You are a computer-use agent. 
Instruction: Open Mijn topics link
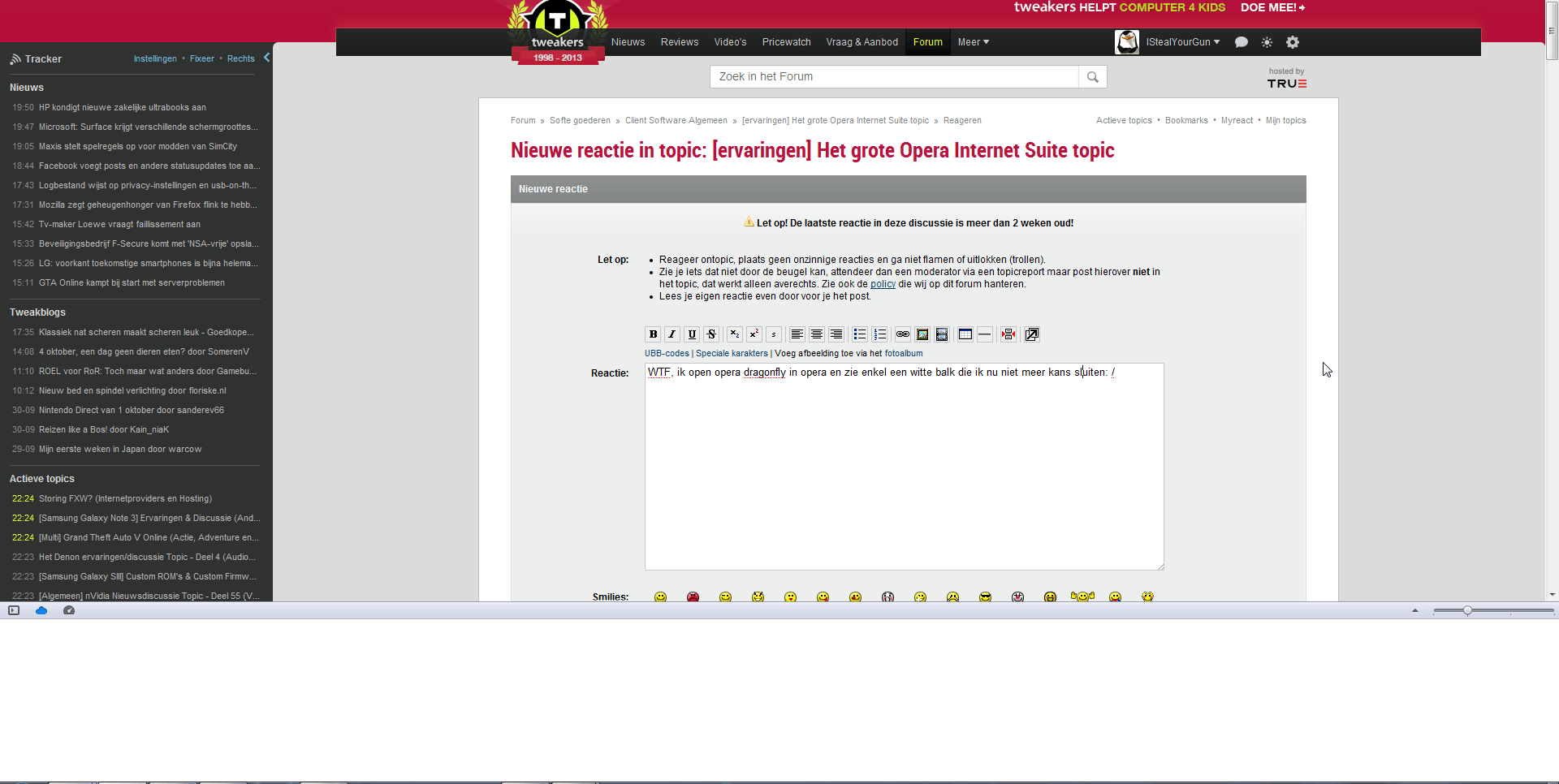pos(1286,120)
